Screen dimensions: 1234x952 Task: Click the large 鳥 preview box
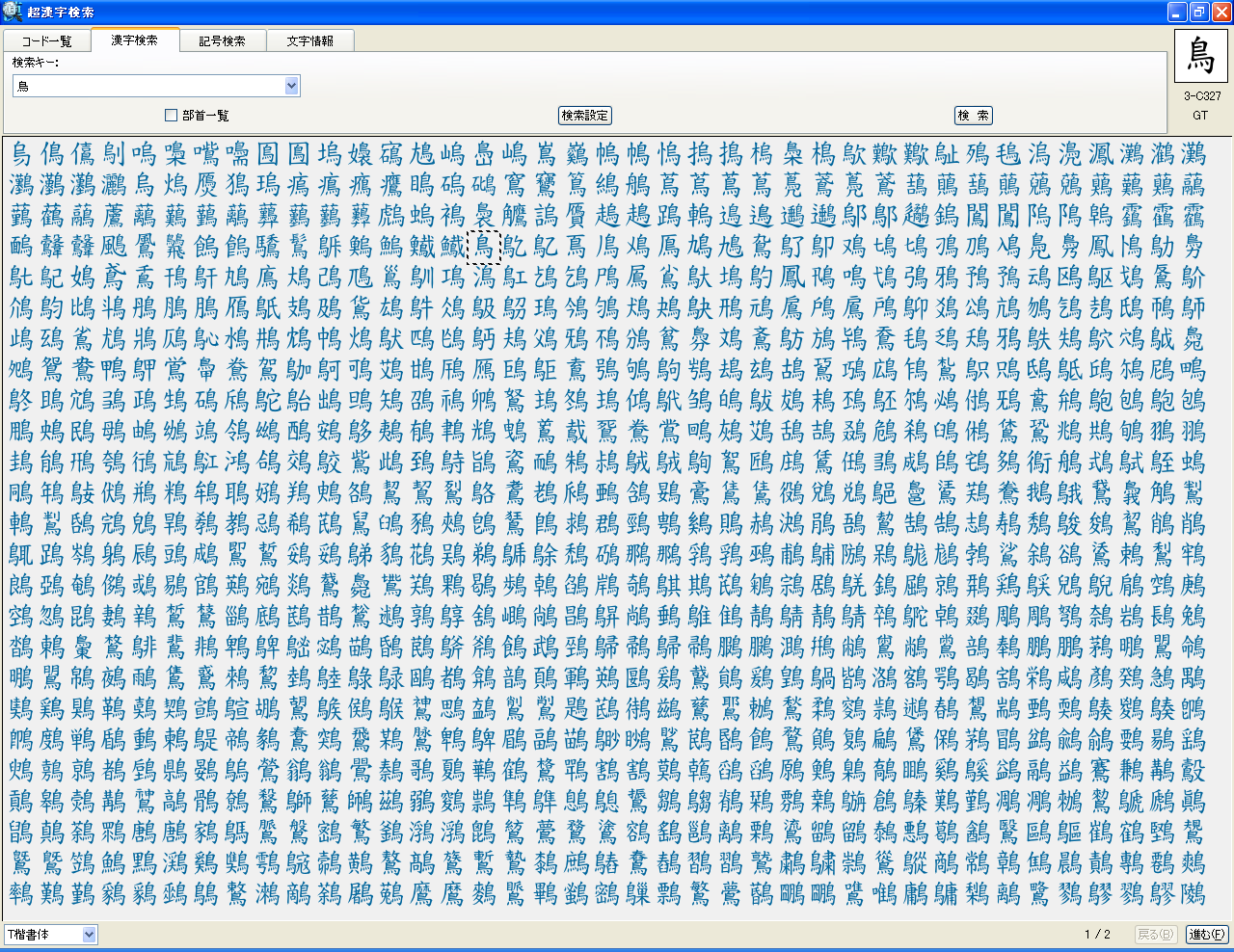point(1200,56)
